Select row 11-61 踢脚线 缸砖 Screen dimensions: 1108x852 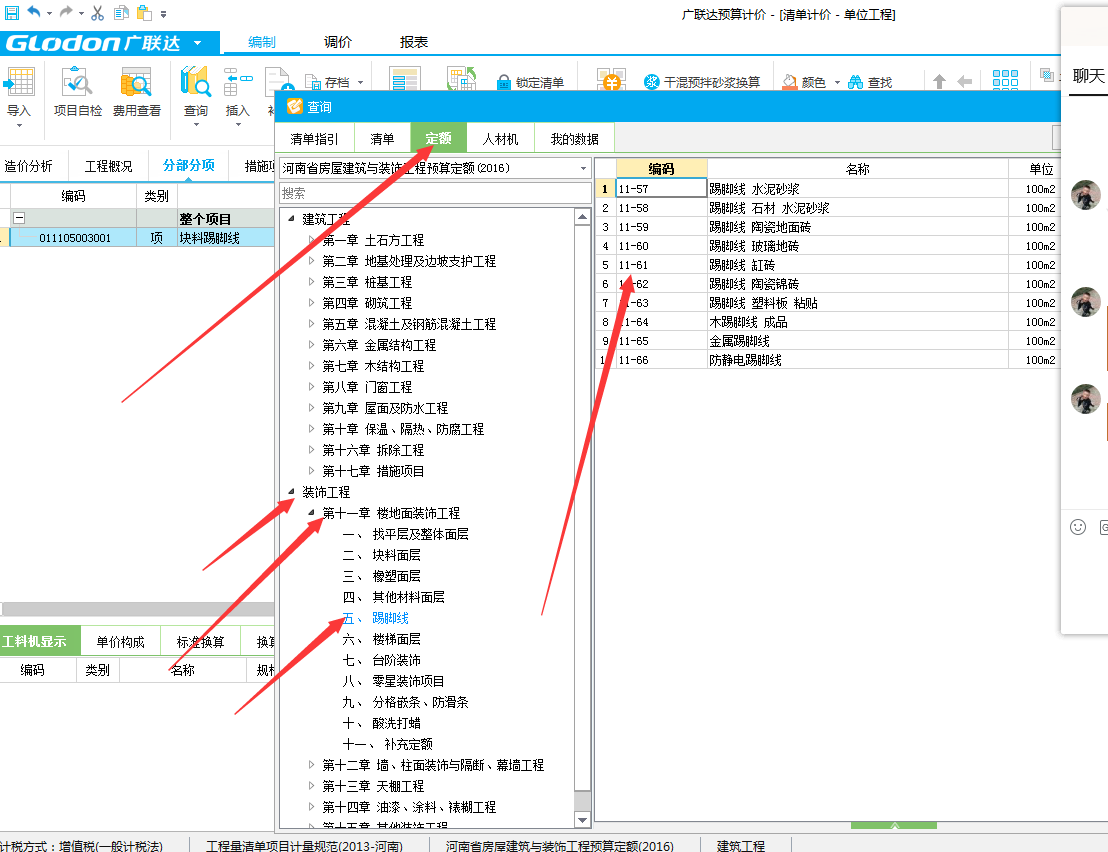point(827,265)
